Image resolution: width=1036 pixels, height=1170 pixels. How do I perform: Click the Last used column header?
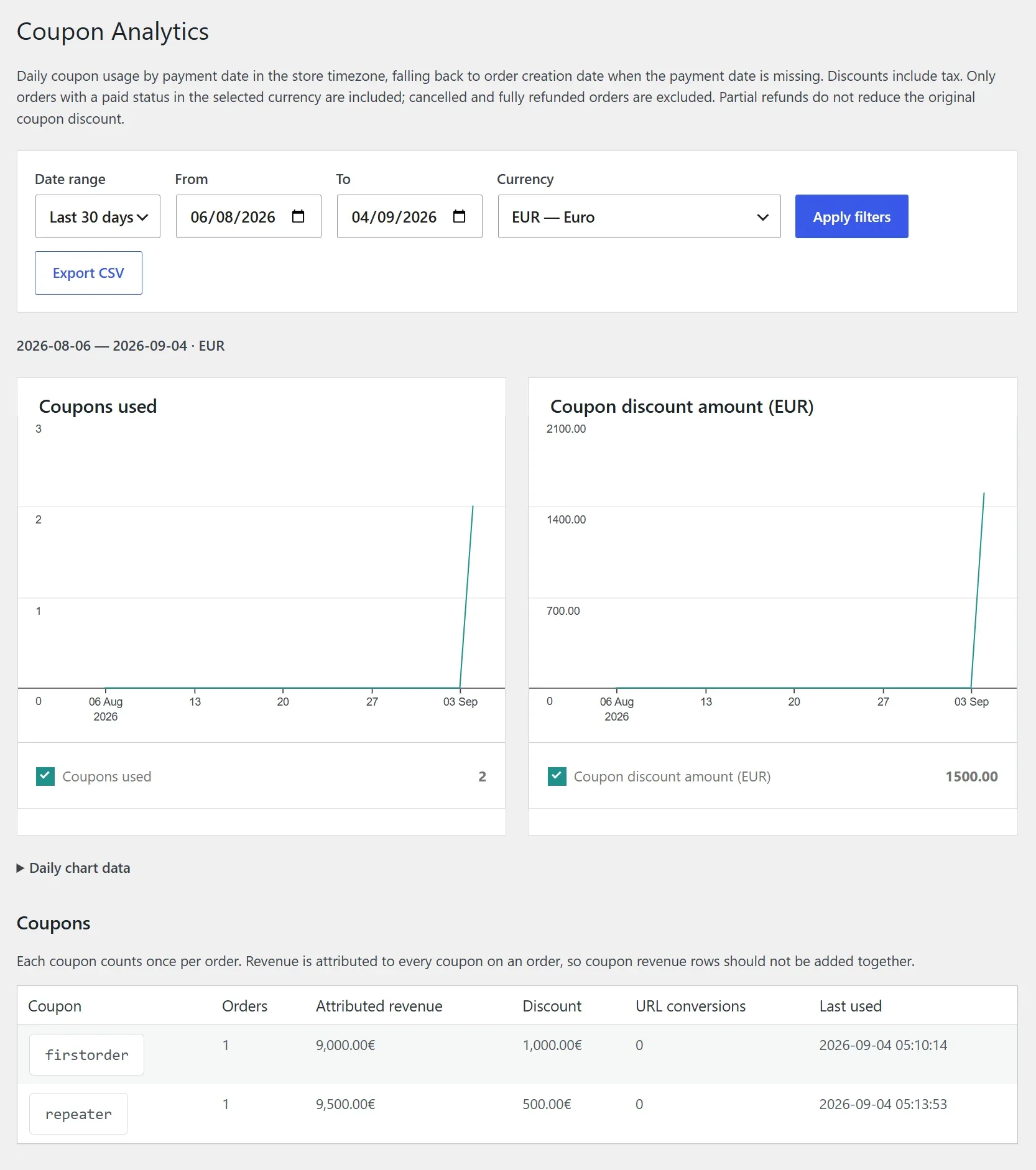click(x=850, y=1006)
